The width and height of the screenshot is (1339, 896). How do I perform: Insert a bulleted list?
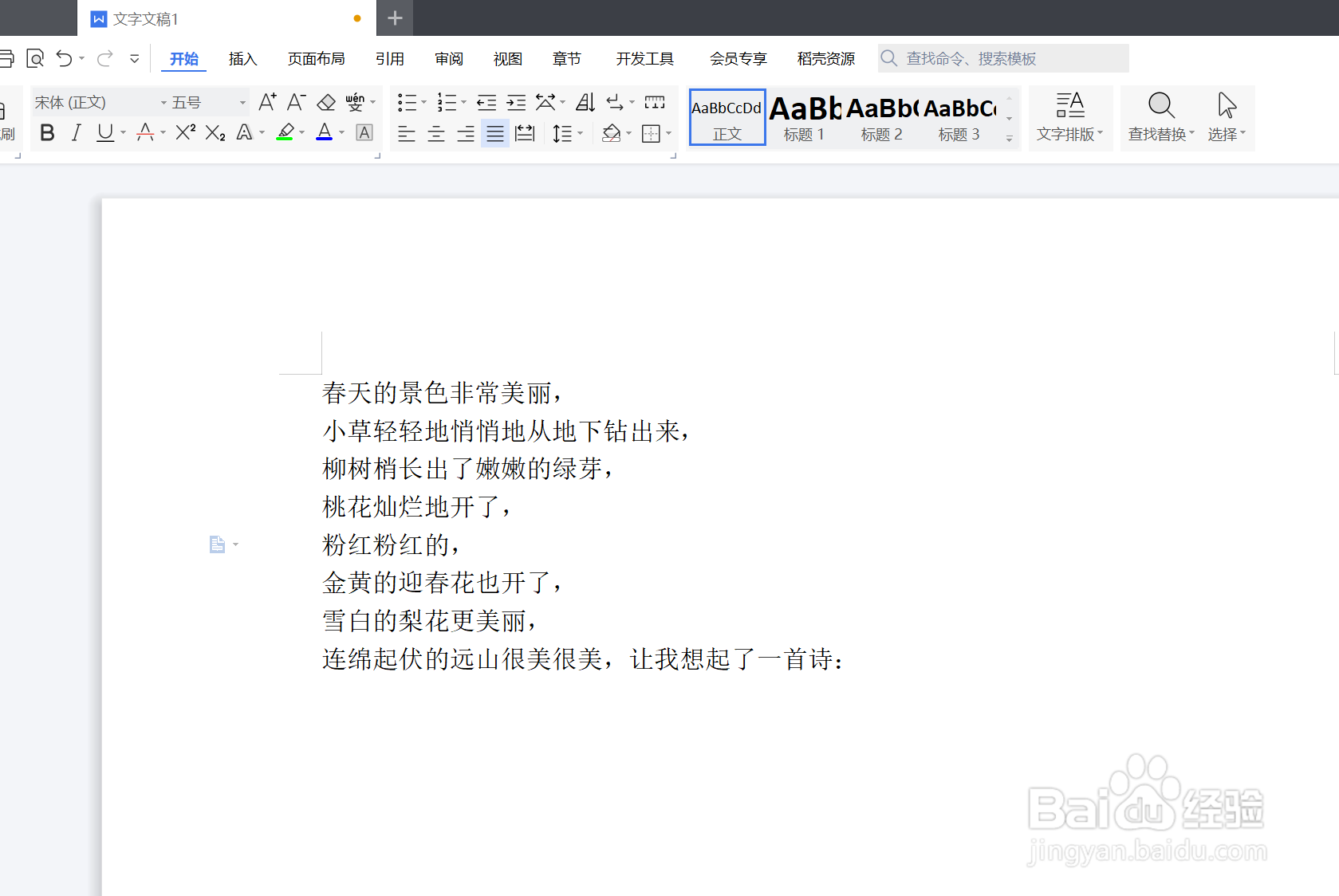(x=407, y=102)
